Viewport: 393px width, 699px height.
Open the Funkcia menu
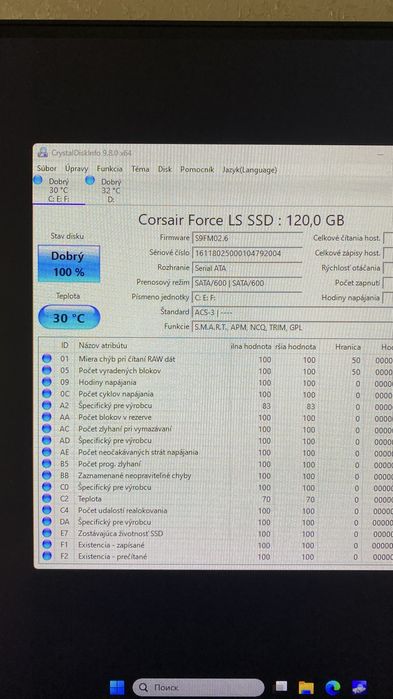point(110,169)
